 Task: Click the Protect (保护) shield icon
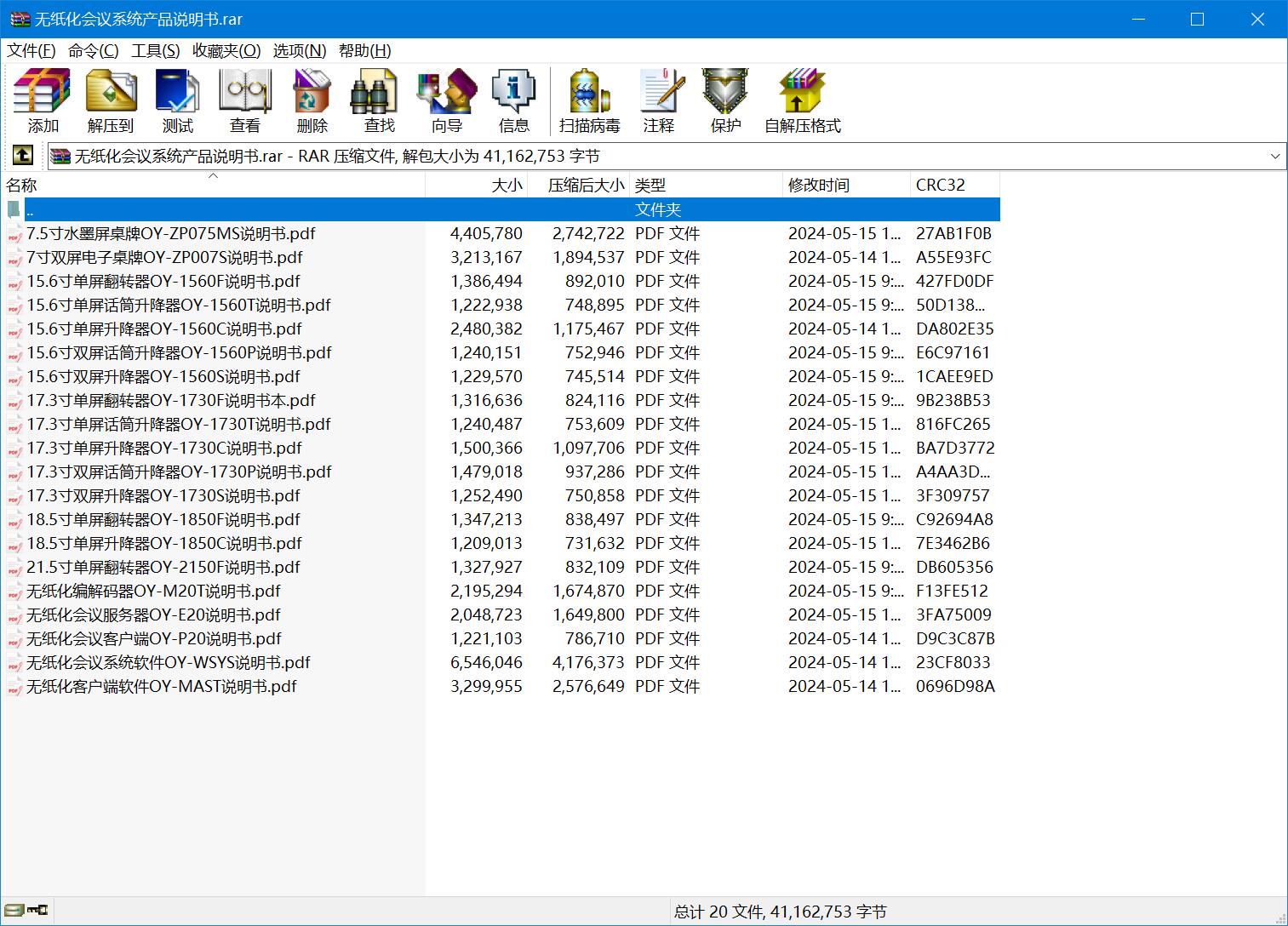726,101
